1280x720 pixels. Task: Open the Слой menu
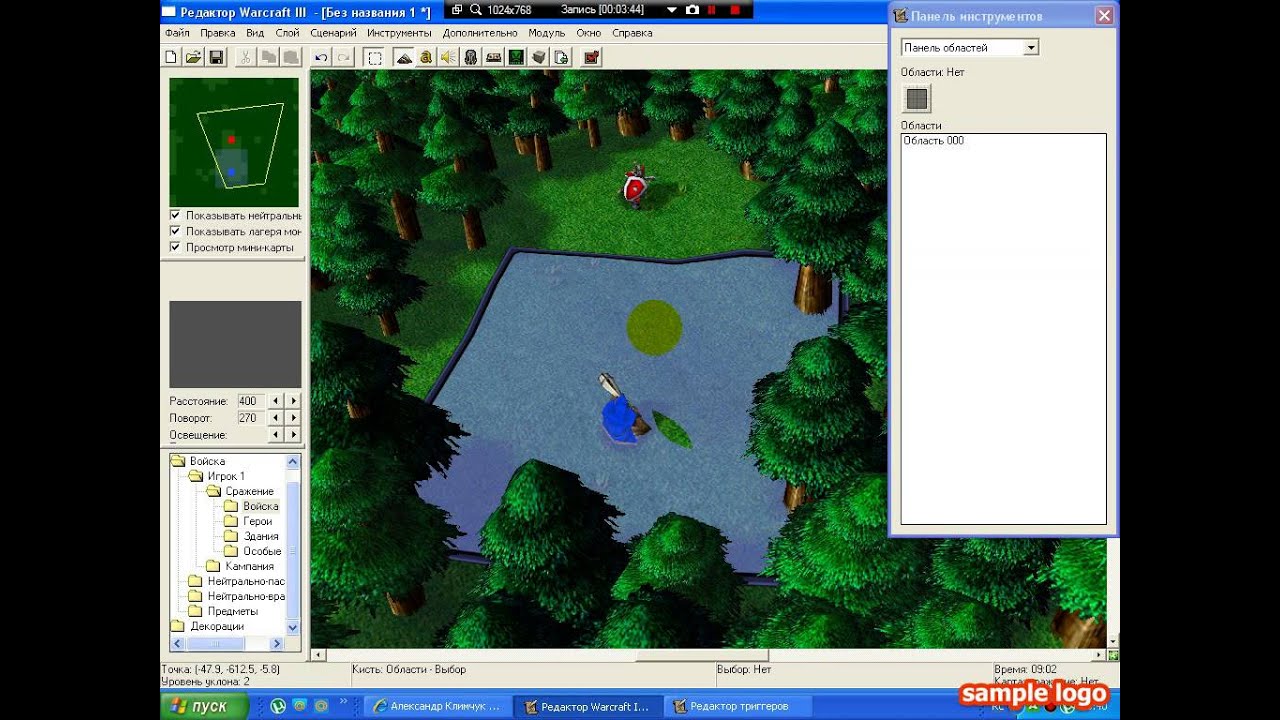(287, 33)
